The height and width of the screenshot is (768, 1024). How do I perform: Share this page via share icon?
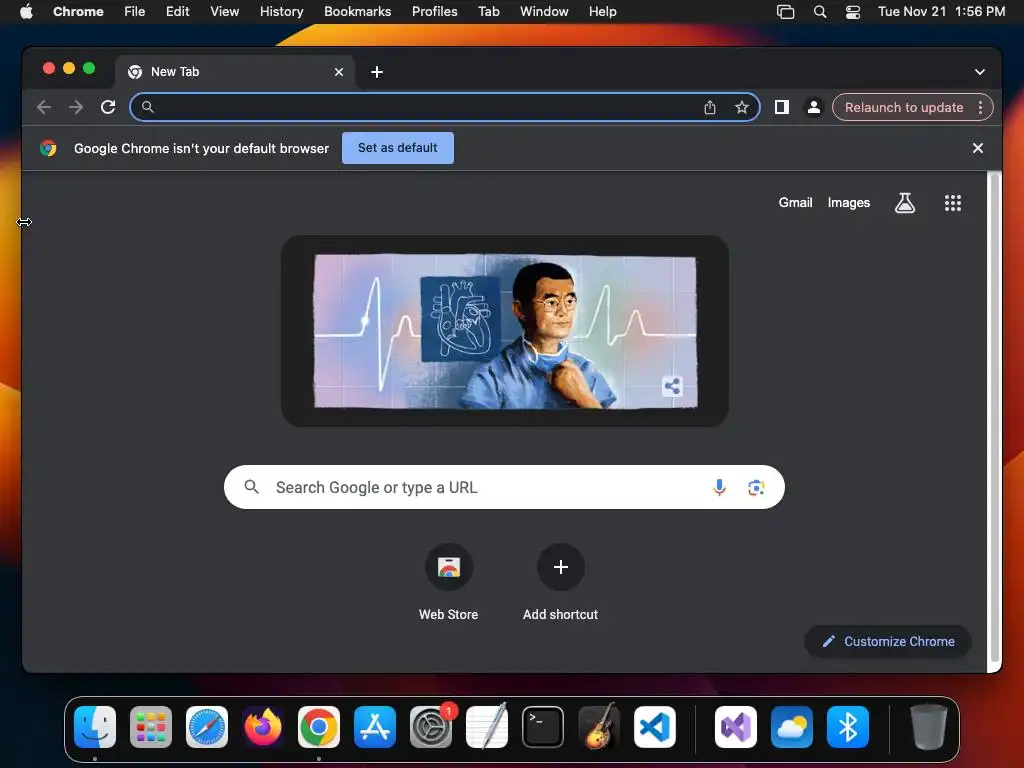click(x=710, y=107)
